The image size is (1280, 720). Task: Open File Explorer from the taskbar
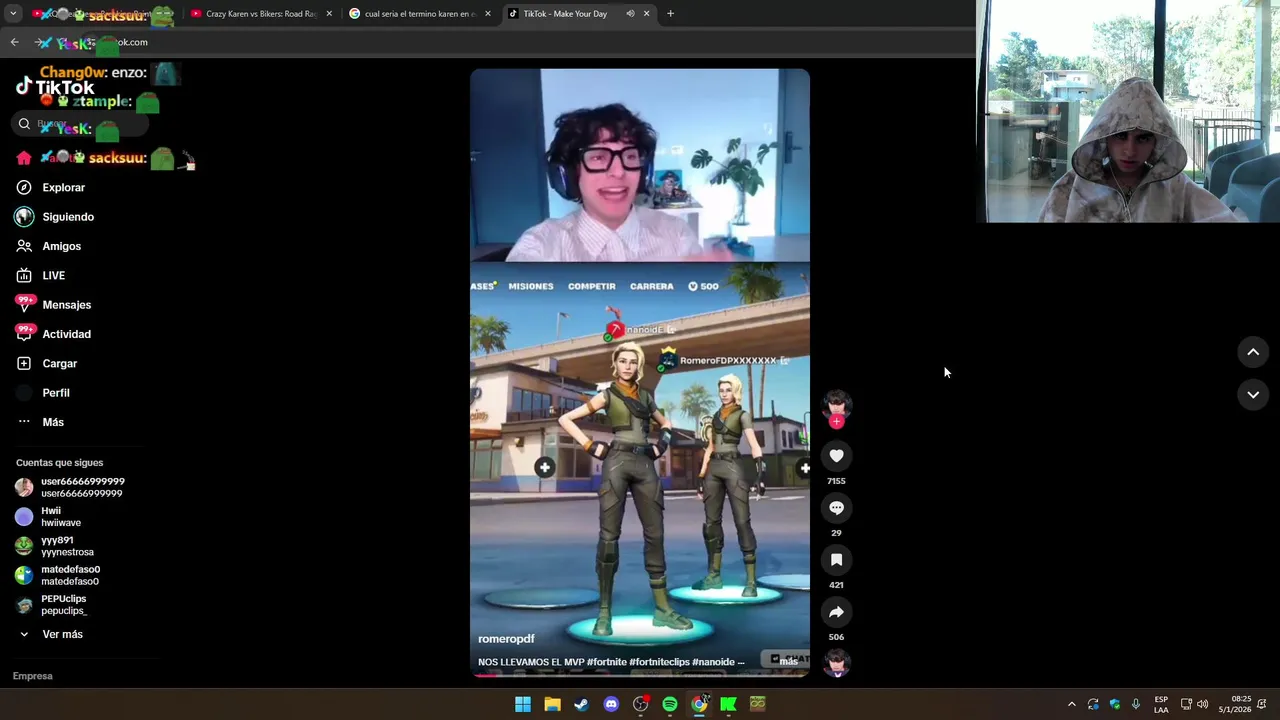point(552,704)
